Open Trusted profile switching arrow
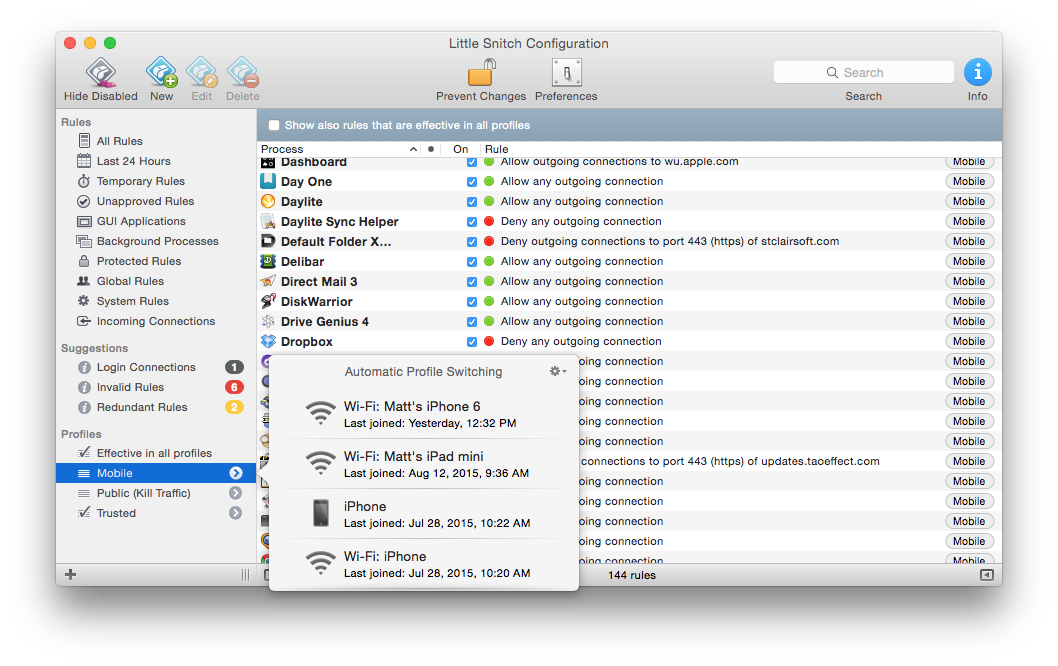Viewport: 1058px width, 666px height. [x=235, y=513]
